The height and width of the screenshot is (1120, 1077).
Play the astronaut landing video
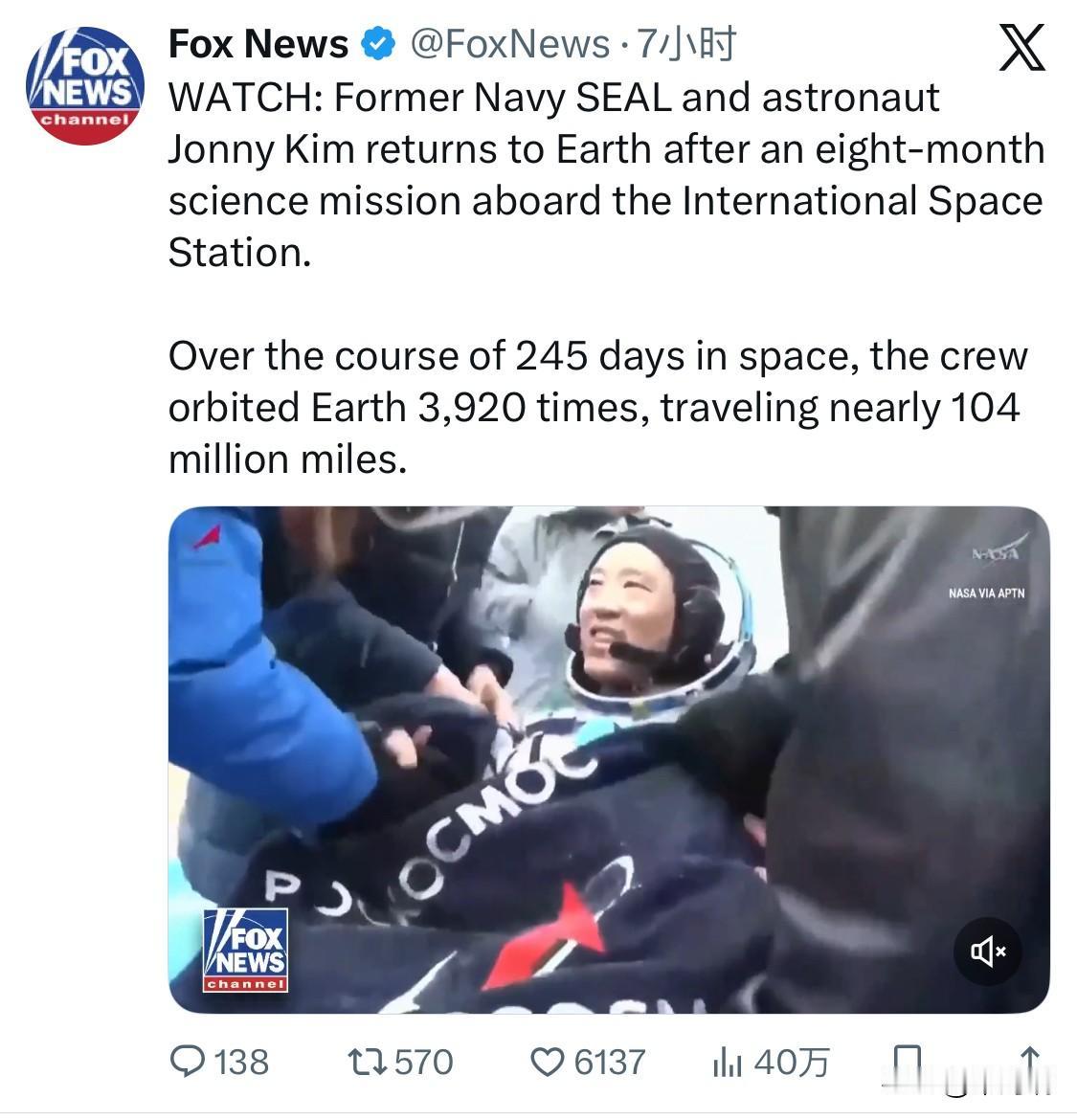[609, 759]
